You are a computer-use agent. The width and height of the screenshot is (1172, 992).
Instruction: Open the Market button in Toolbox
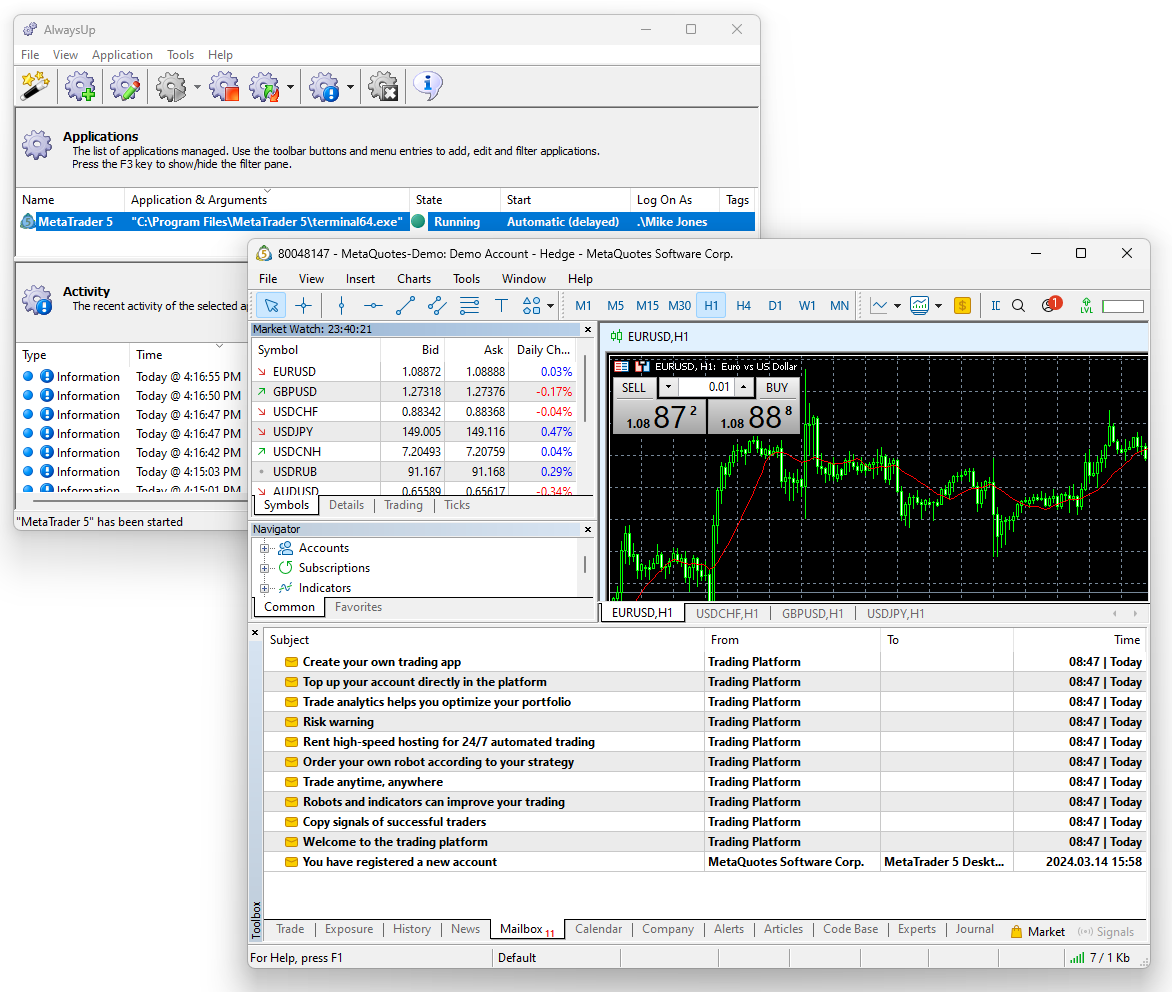coord(1037,931)
